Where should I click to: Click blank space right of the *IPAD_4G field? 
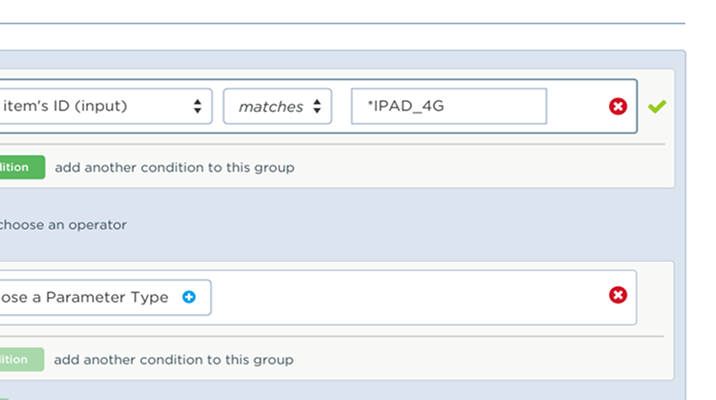pos(577,106)
